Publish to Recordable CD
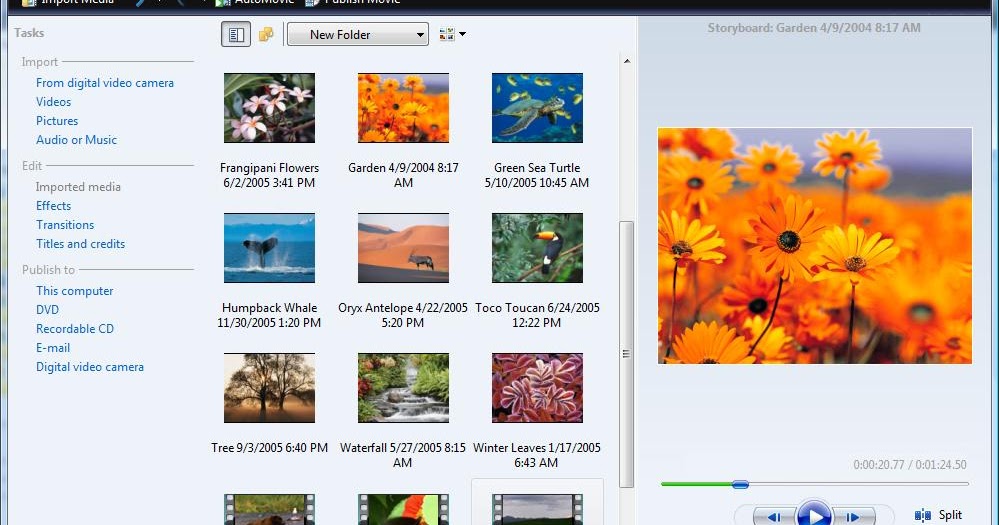999x525 pixels. point(75,329)
